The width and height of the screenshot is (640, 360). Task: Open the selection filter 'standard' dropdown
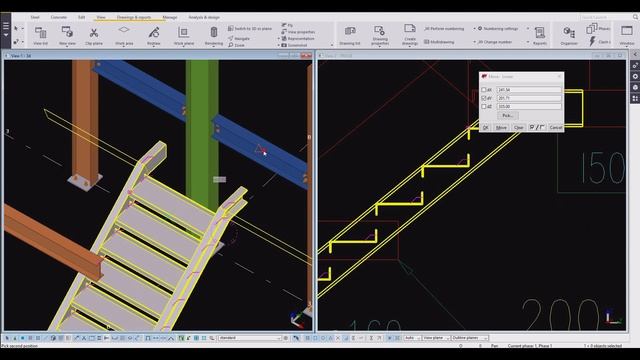coord(250,338)
